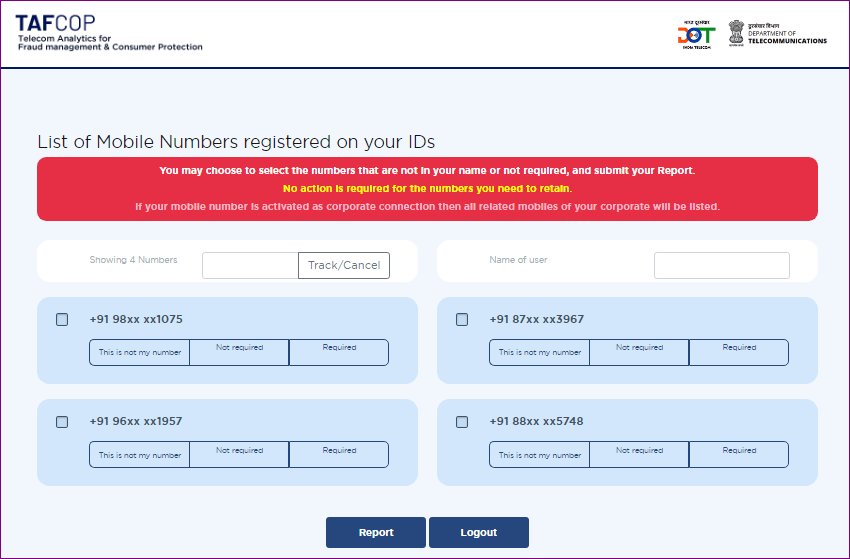This screenshot has width=850, height=559.
Task: Click the DoT India Telecom logo
Action: click(x=696, y=35)
